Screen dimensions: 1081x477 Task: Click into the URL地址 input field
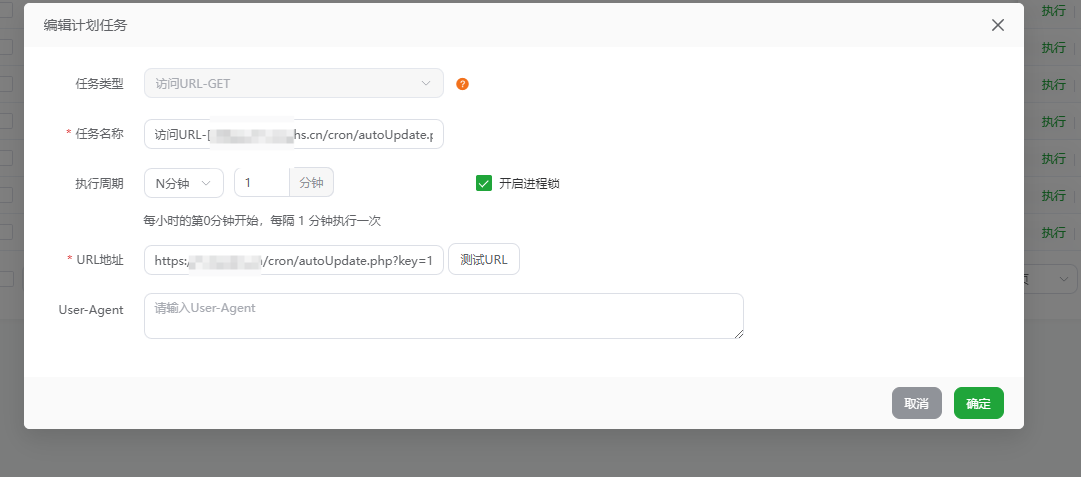pos(293,260)
